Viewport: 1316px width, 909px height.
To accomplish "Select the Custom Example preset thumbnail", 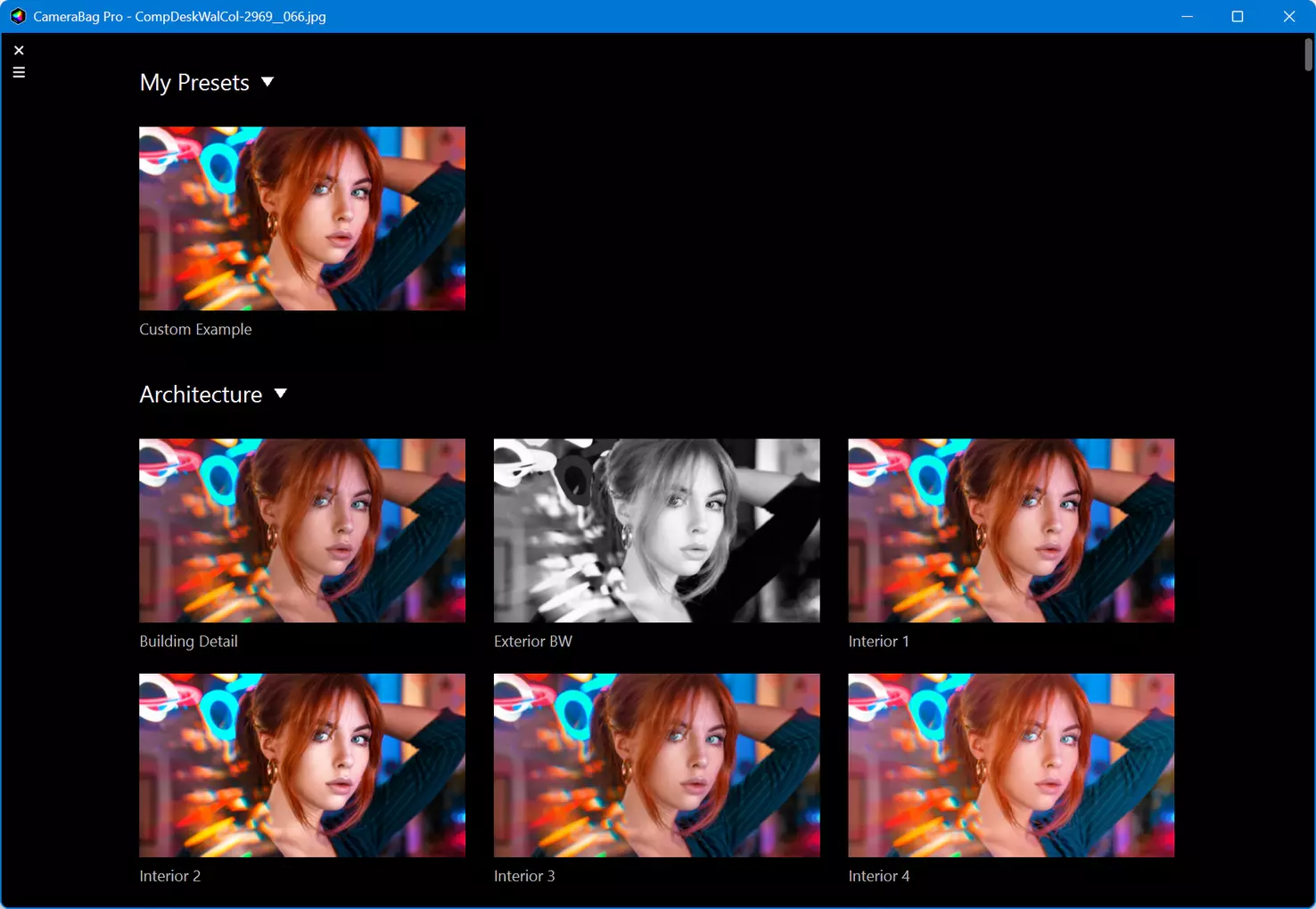I will point(302,218).
